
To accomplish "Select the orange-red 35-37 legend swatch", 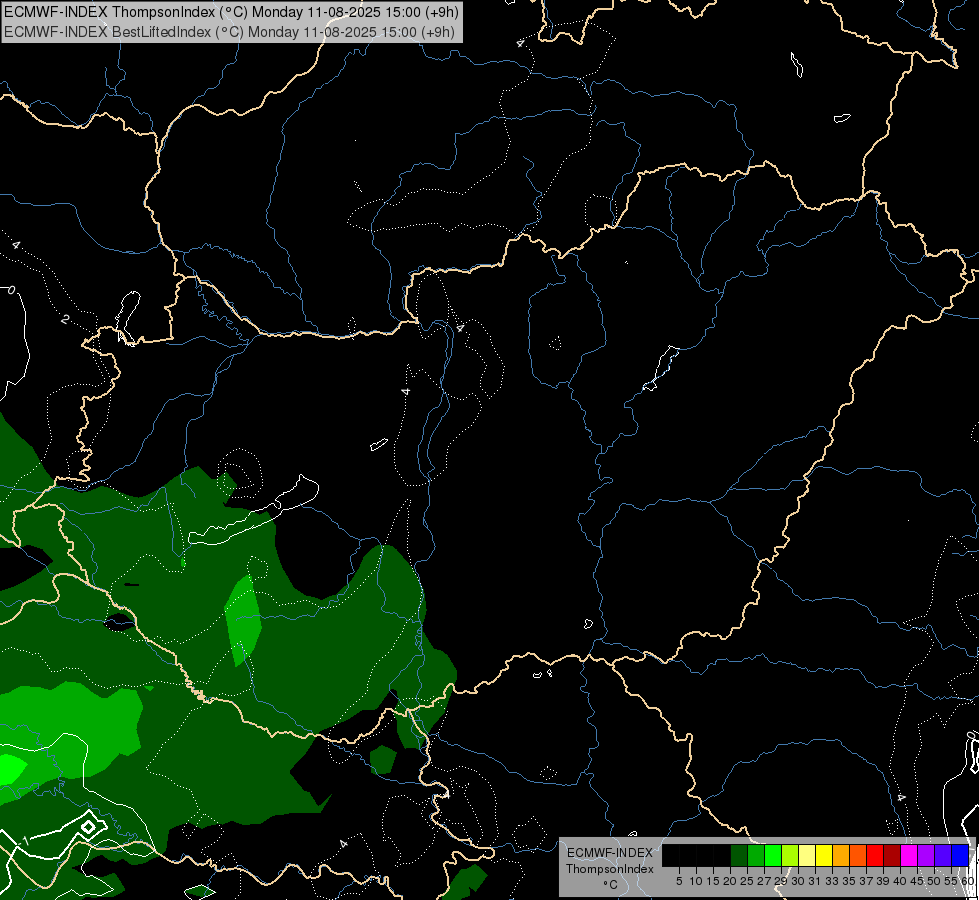I will (858, 855).
